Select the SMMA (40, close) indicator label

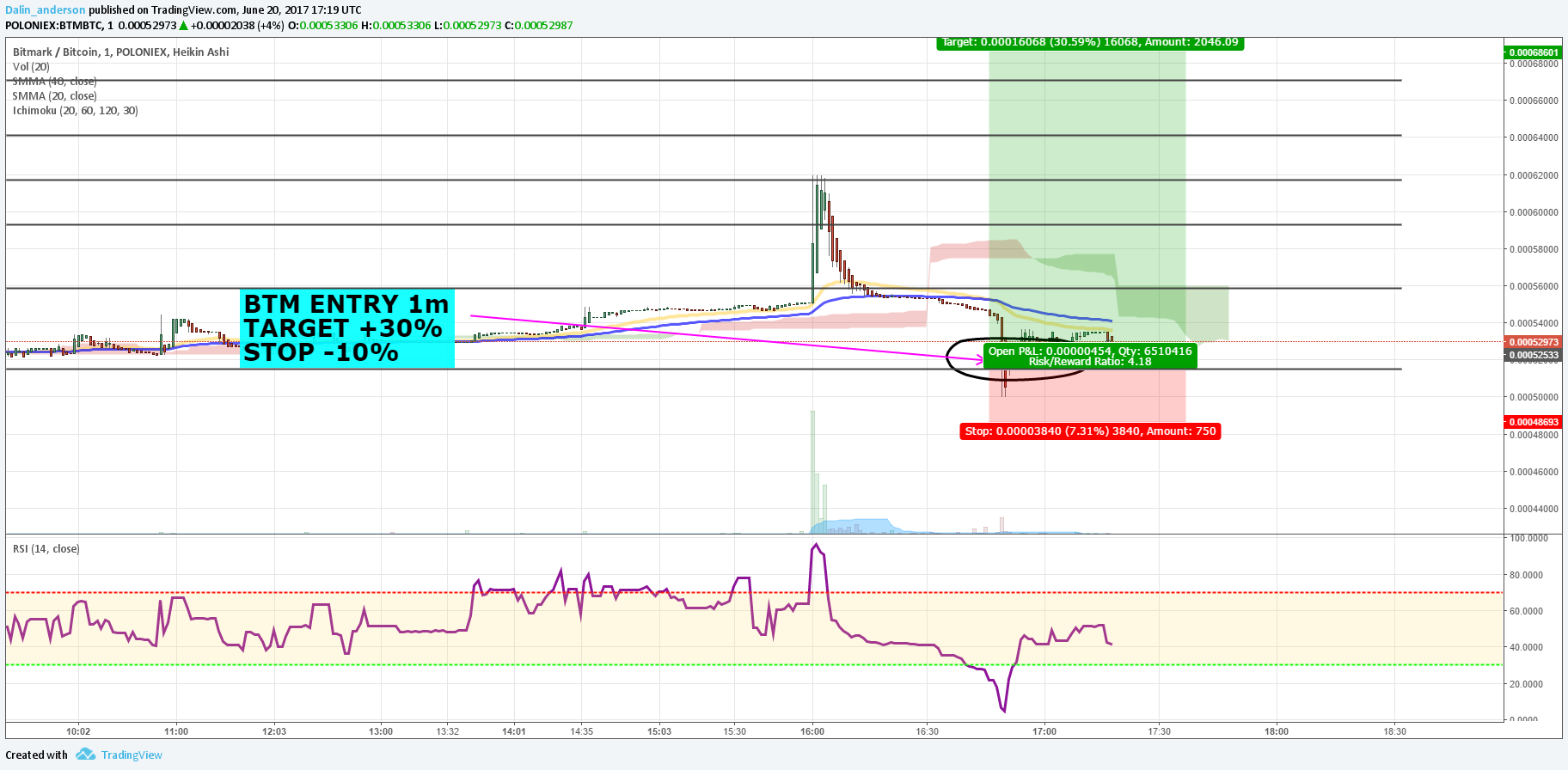pyautogui.click(x=54, y=81)
